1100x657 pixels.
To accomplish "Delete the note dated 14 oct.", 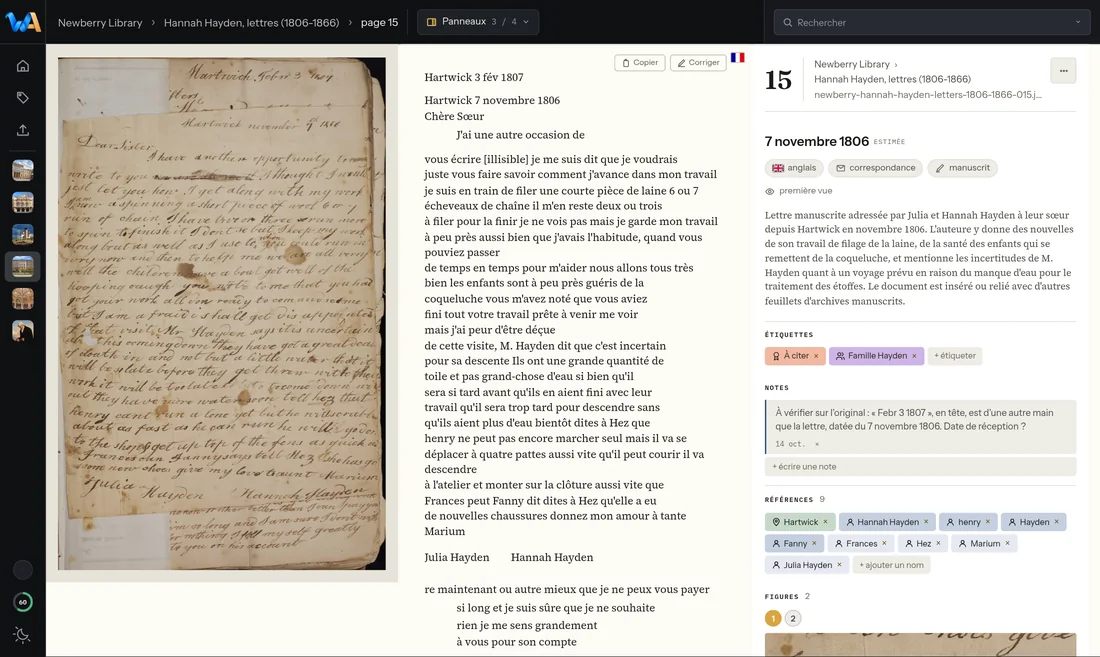I will [x=817, y=445].
